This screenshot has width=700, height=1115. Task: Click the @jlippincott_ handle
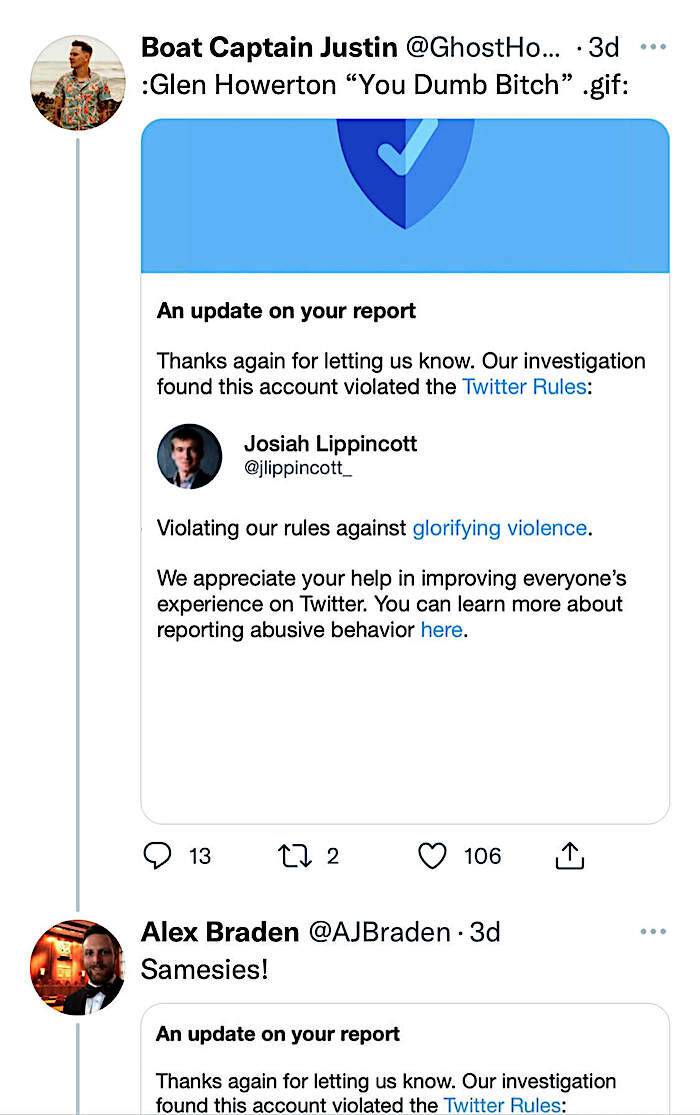(298, 468)
